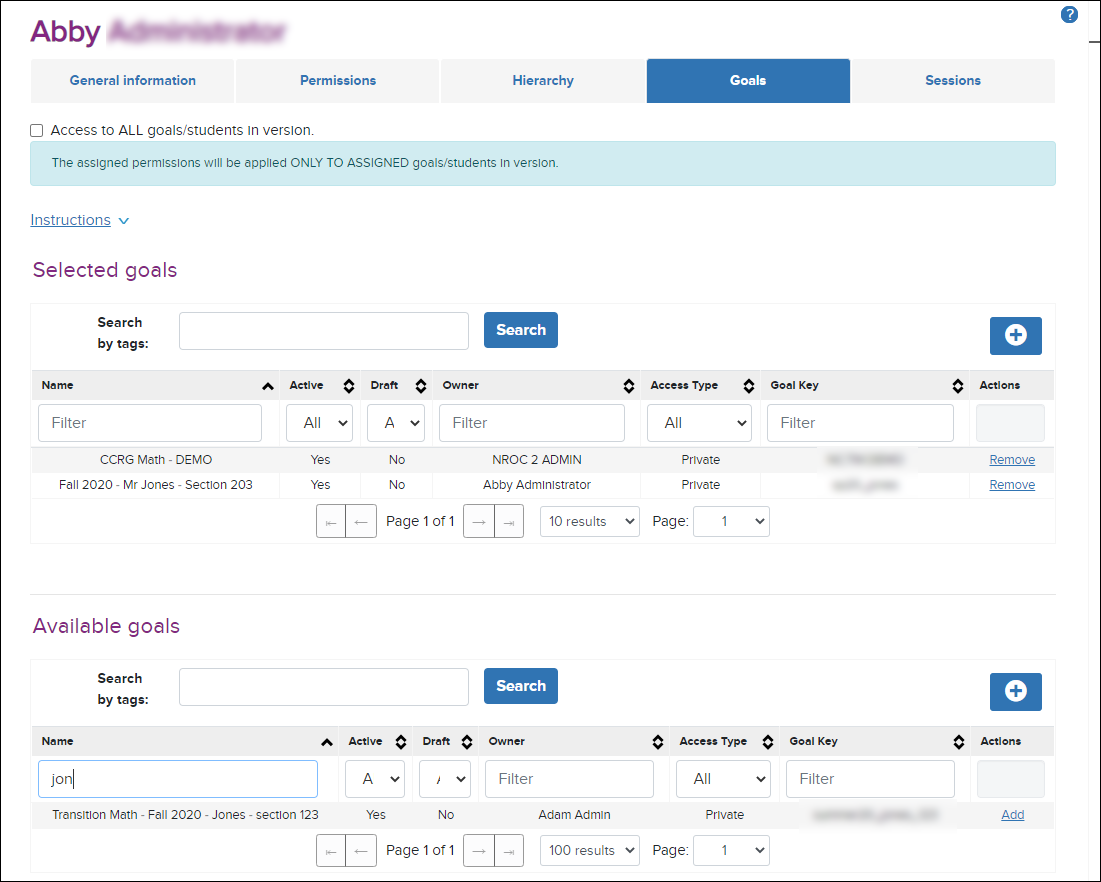Image resolution: width=1101 pixels, height=882 pixels.
Task: Open Active filter dropdown in Available goals
Action: coord(375,779)
